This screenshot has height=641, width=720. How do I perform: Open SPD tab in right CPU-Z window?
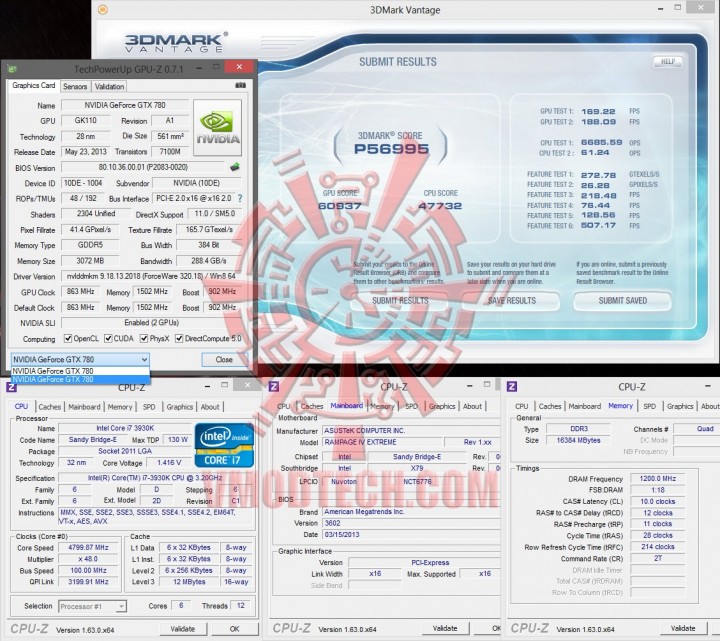(649, 406)
